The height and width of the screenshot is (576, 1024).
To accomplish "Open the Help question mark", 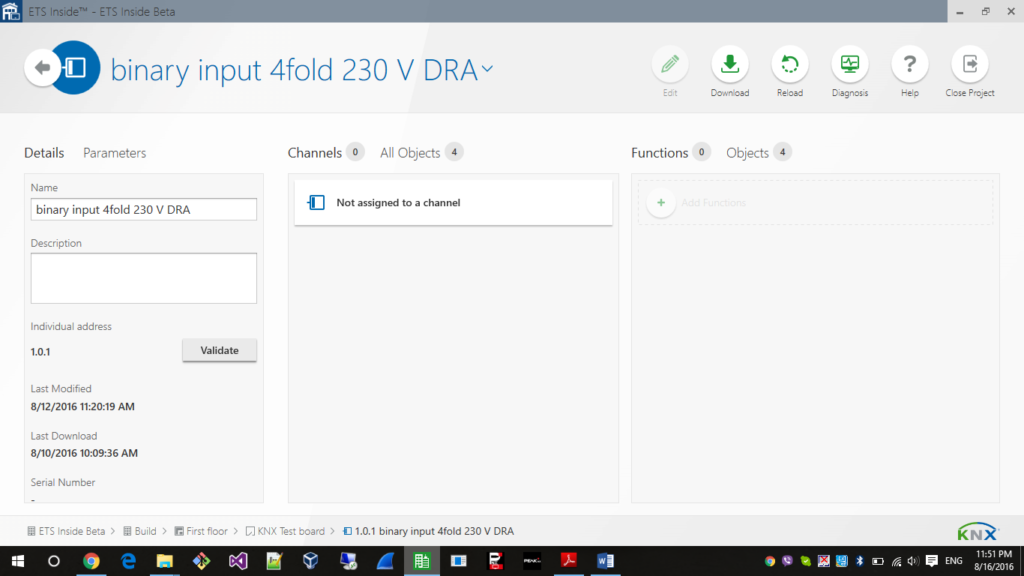I will point(910,64).
